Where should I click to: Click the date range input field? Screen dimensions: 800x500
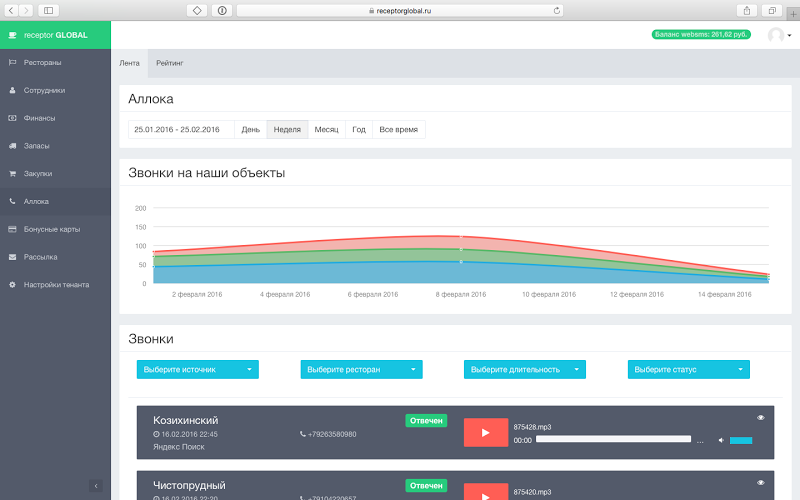tap(181, 130)
